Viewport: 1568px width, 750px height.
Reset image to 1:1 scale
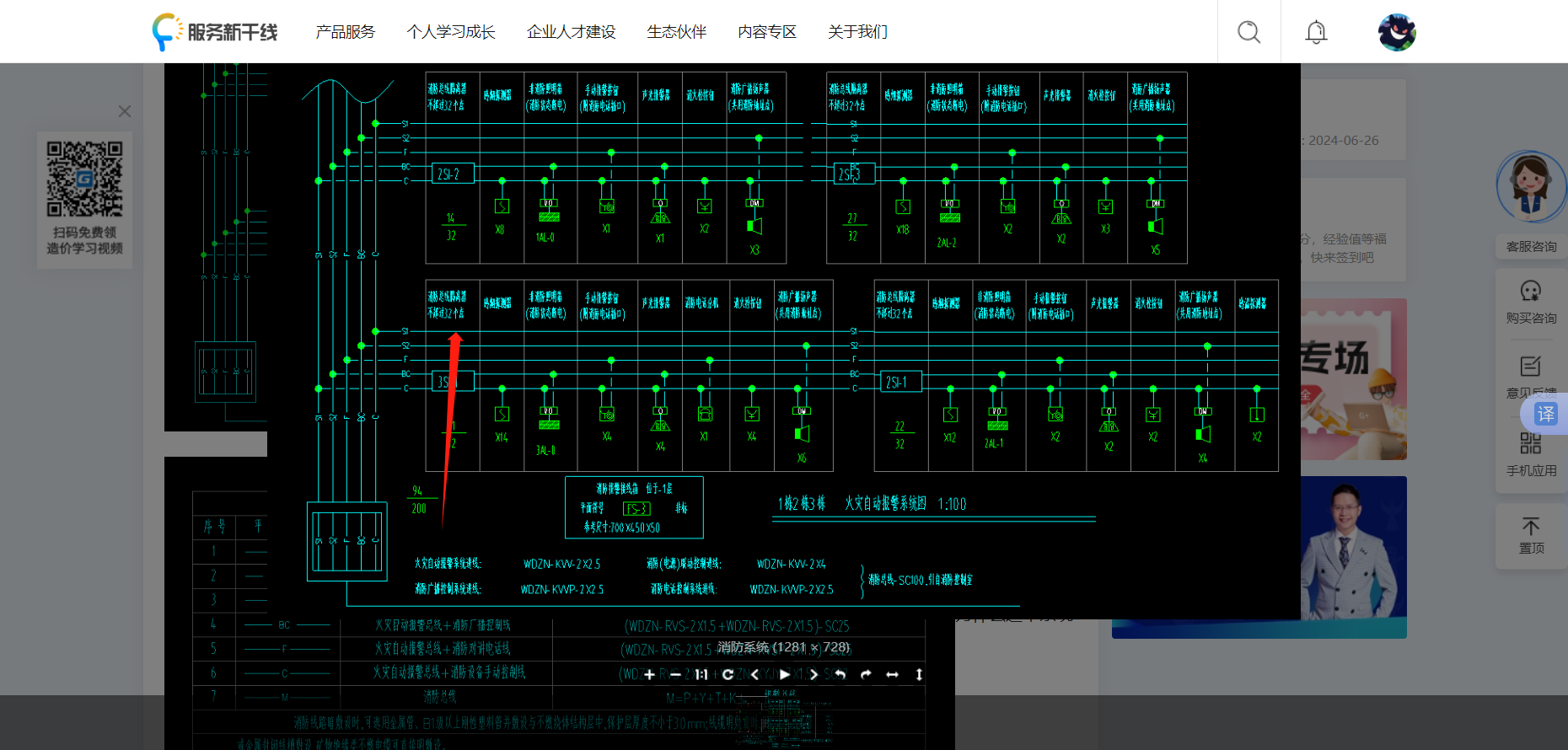click(x=701, y=674)
